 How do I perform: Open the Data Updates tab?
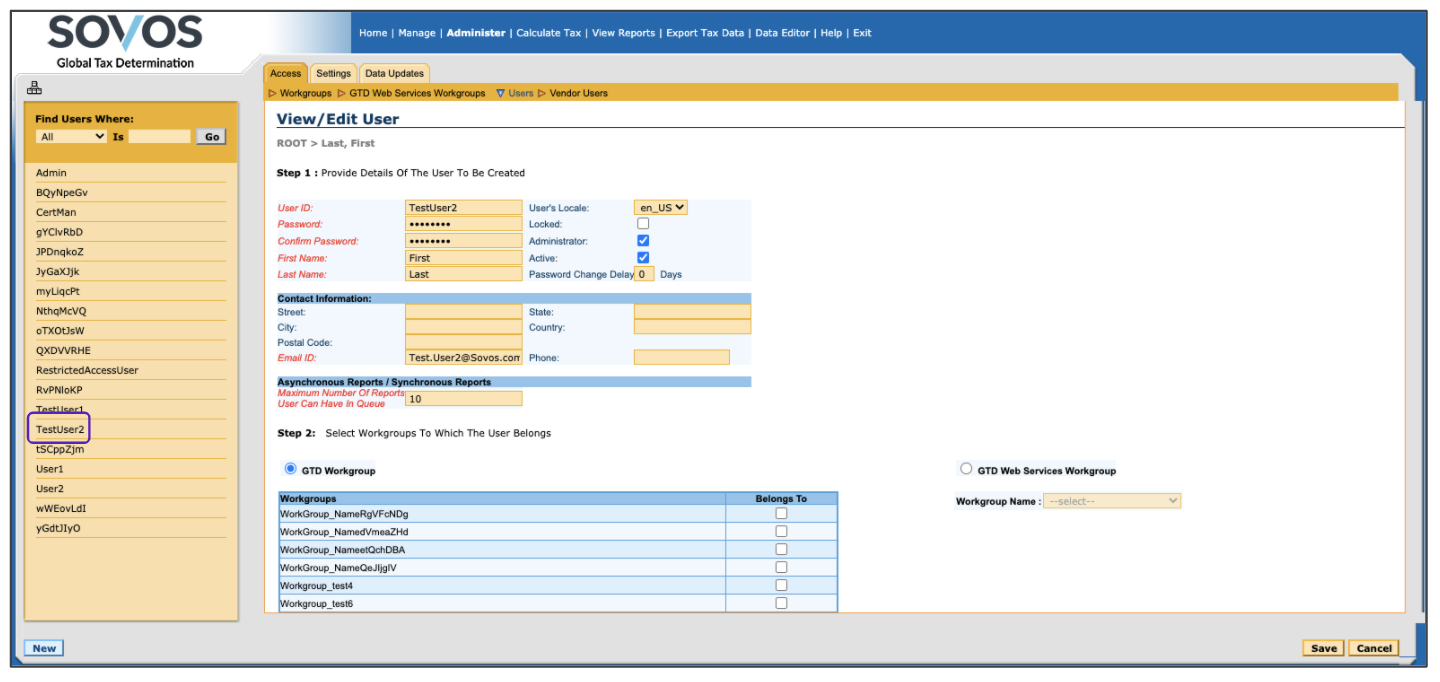coord(394,73)
